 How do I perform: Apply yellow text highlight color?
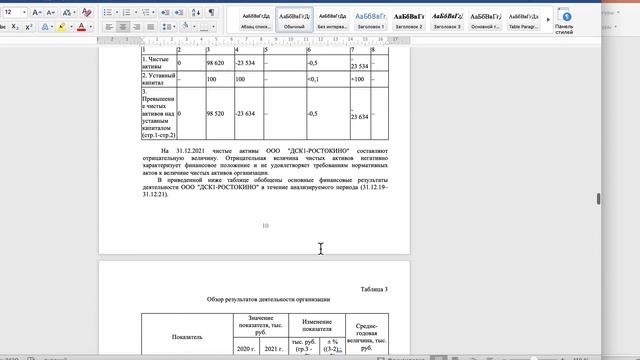[x=62, y=27]
